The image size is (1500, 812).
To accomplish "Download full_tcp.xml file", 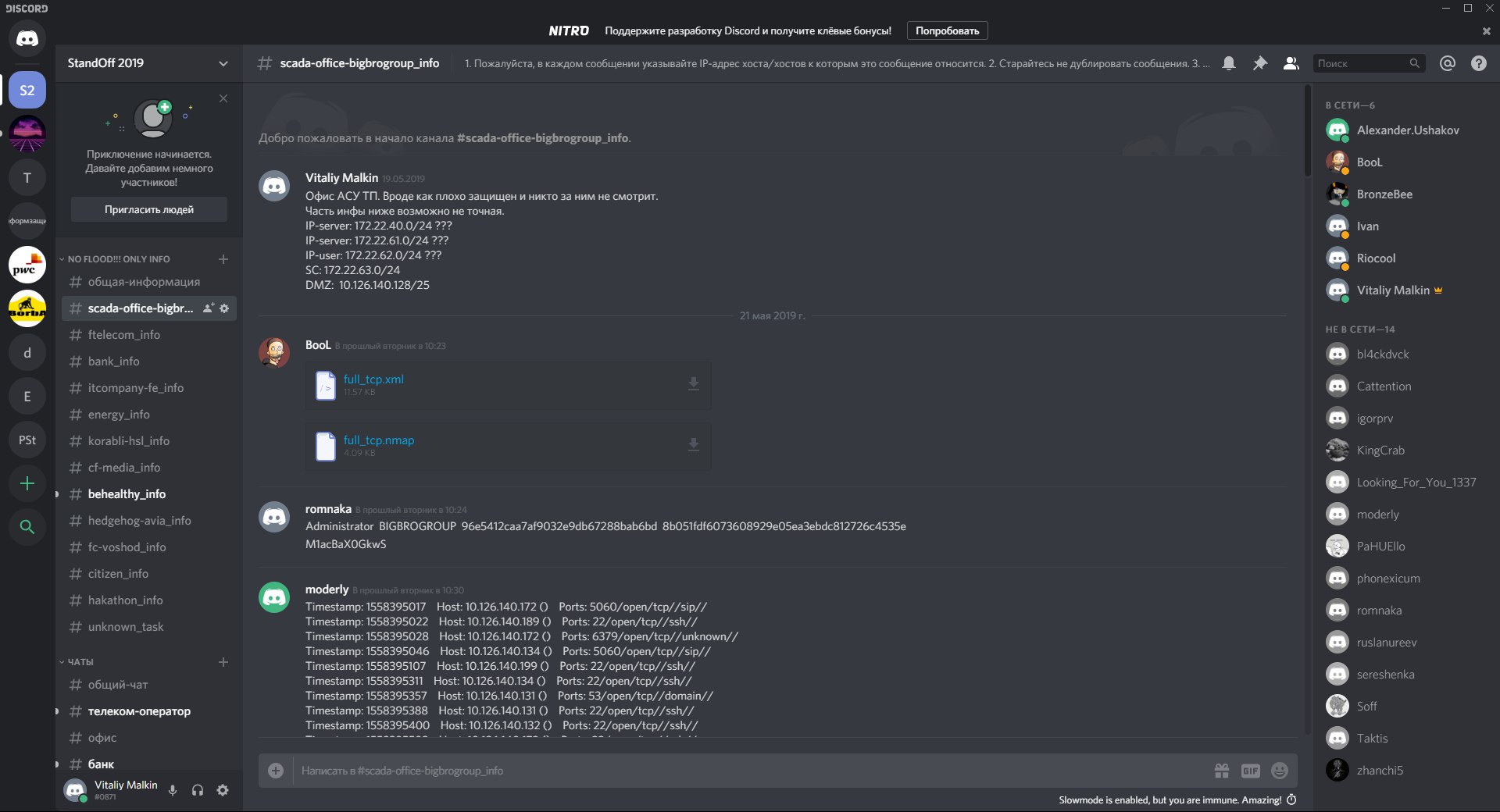I will tap(694, 384).
